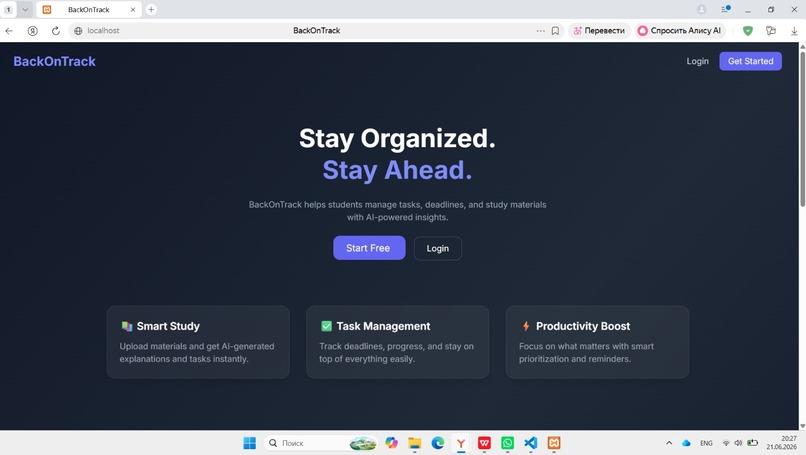Click the scrollbar down arrow
The width and height of the screenshot is (806, 455).
click(802, 426)
